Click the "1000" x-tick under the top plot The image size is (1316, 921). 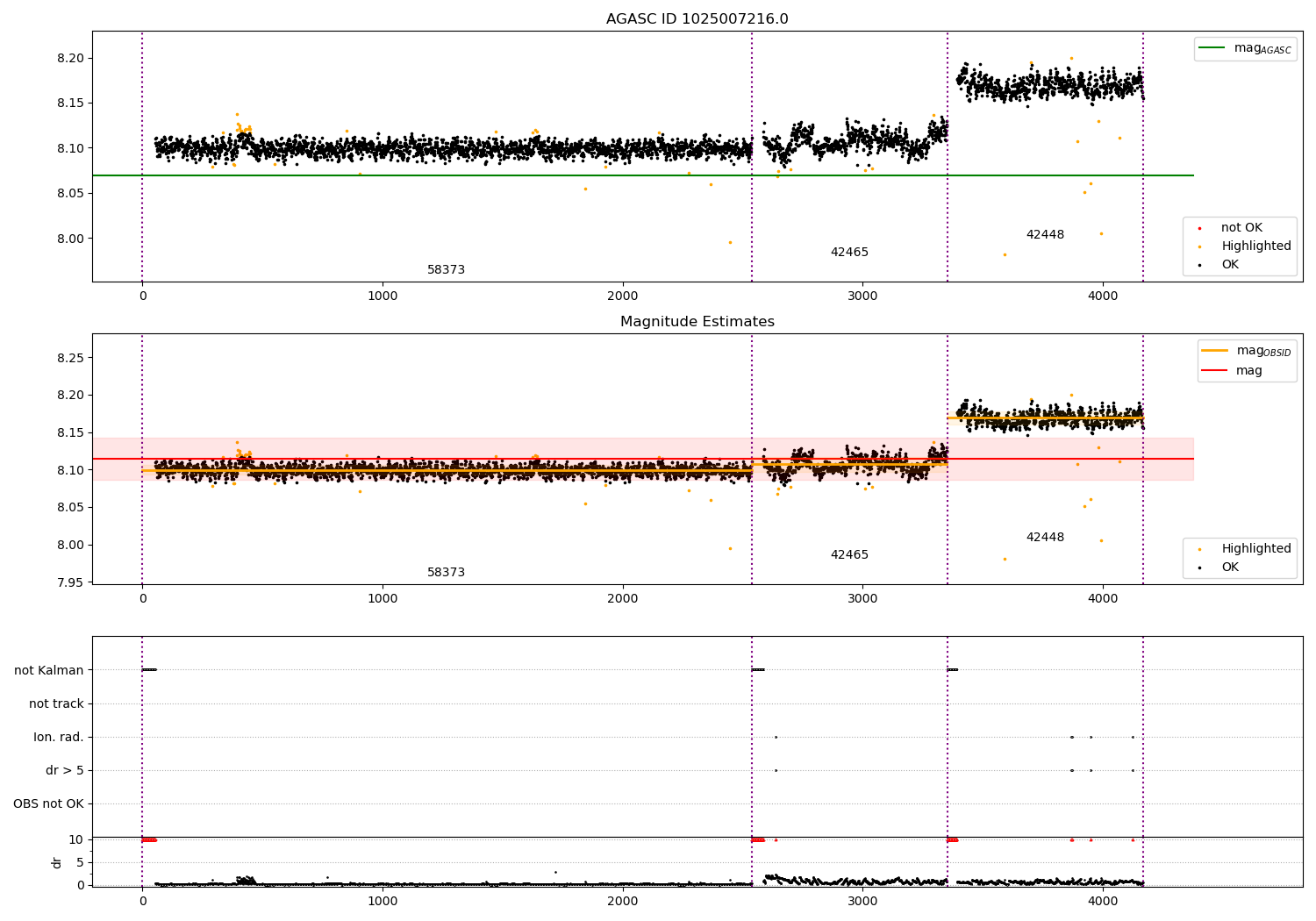[383, 296]
